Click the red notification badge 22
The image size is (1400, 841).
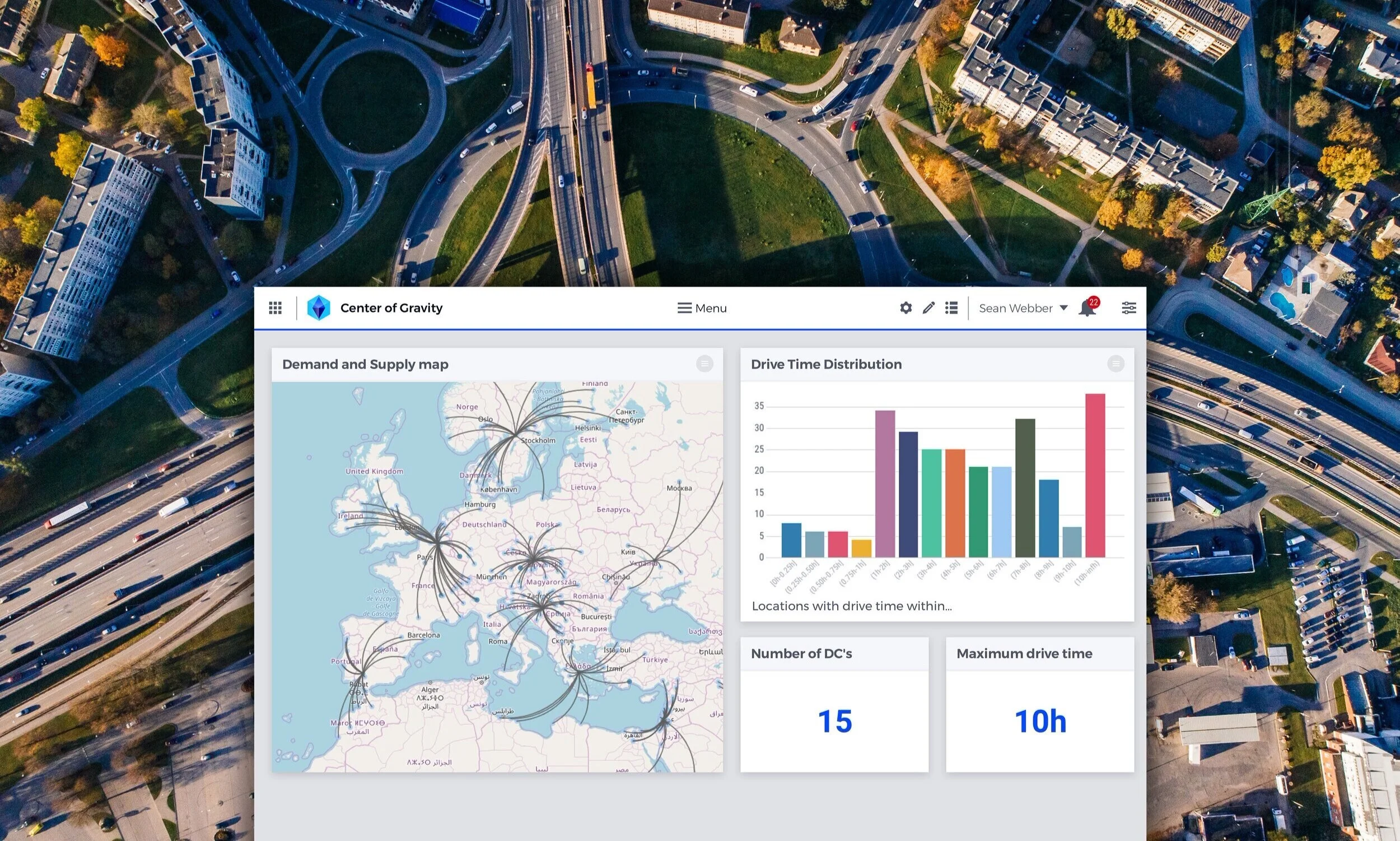(1094, 302)
